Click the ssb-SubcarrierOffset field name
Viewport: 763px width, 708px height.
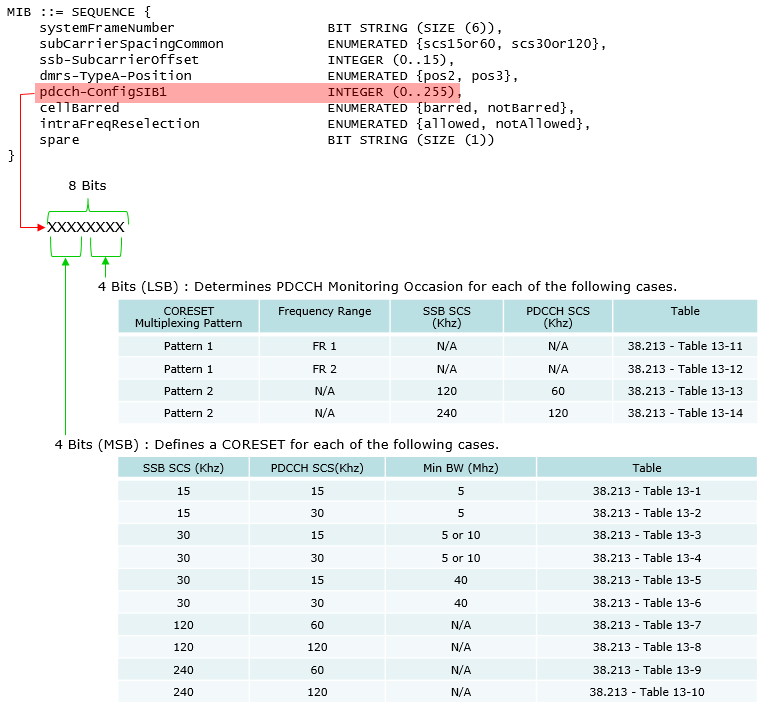119,60
